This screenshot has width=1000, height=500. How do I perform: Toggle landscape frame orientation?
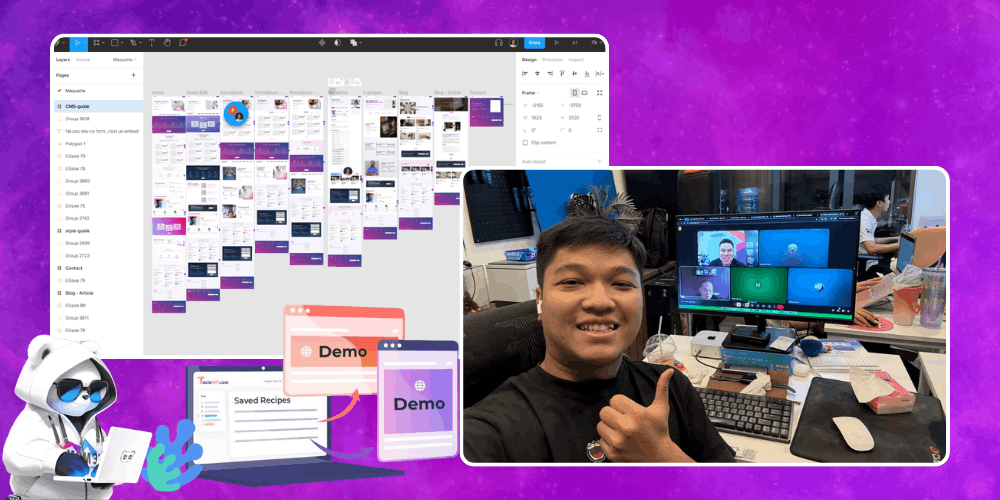(585, 92)
